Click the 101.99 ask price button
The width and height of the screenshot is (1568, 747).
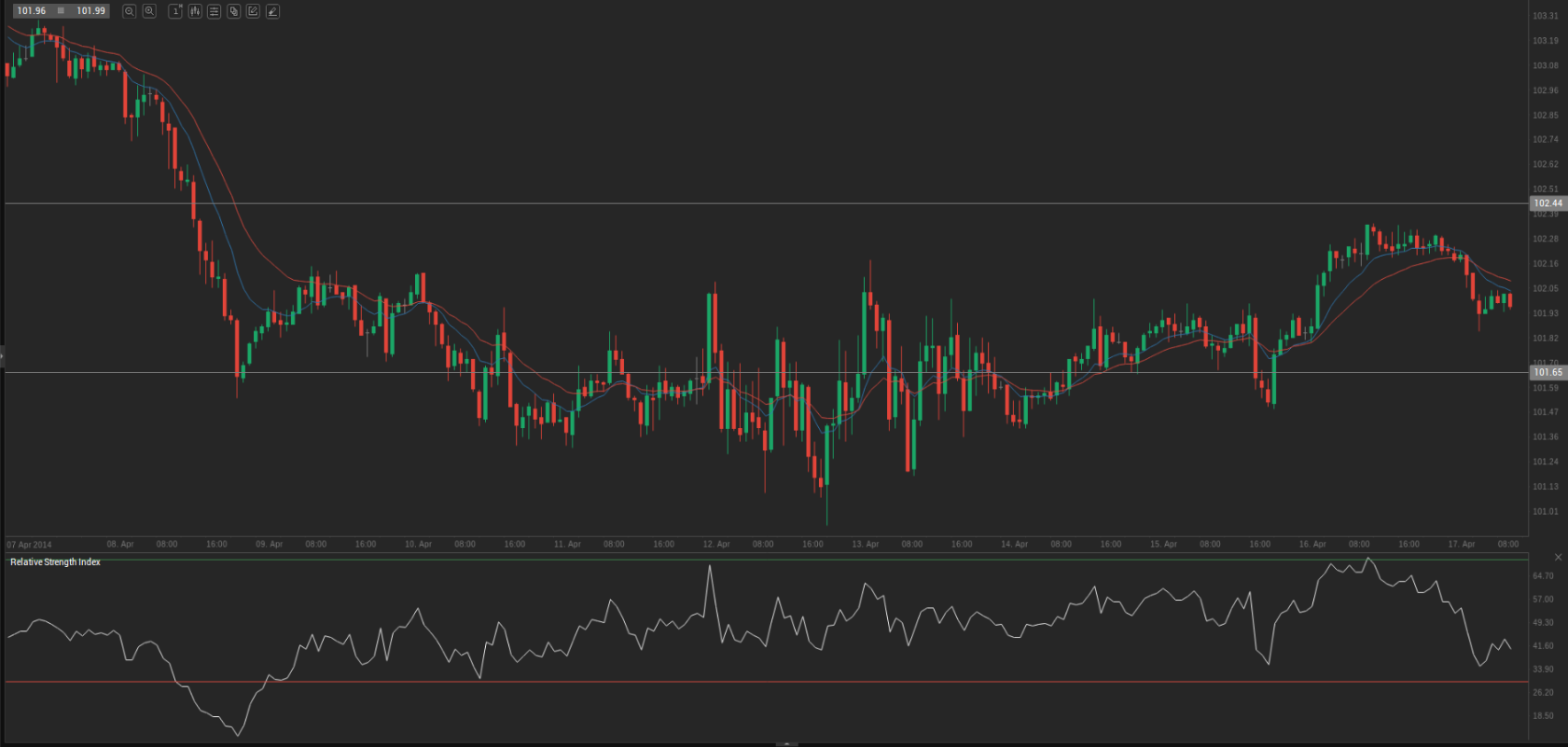pos(91,11)
